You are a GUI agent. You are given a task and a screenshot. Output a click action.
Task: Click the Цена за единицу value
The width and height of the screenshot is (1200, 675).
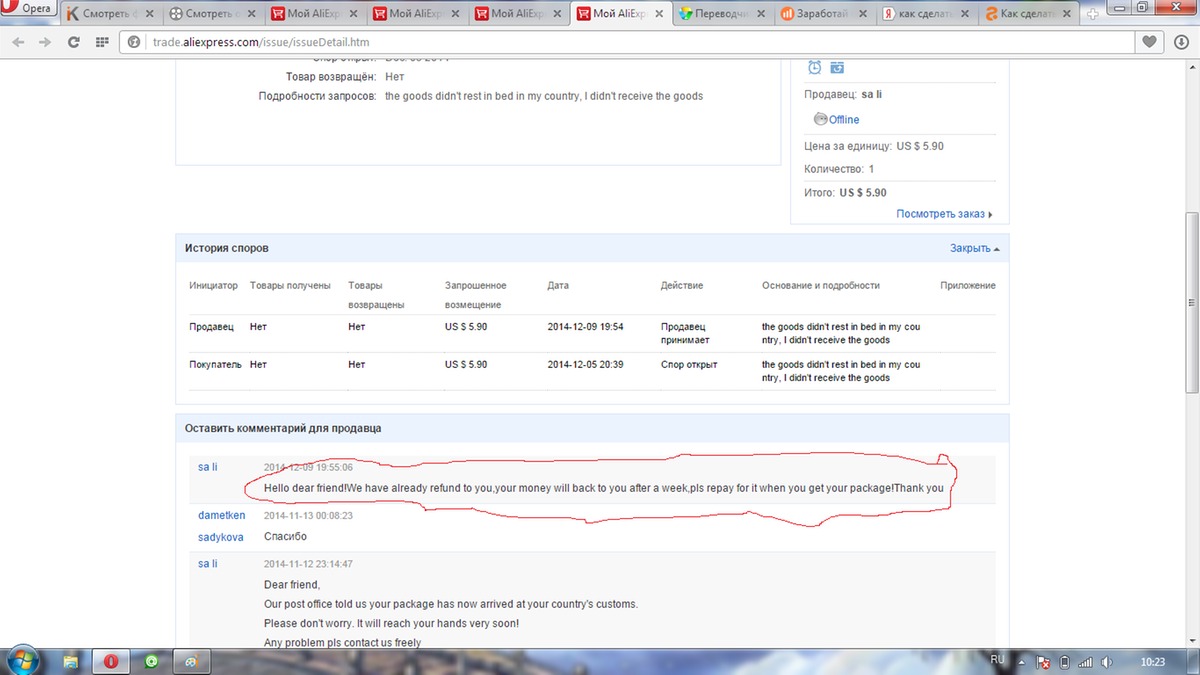920,146
